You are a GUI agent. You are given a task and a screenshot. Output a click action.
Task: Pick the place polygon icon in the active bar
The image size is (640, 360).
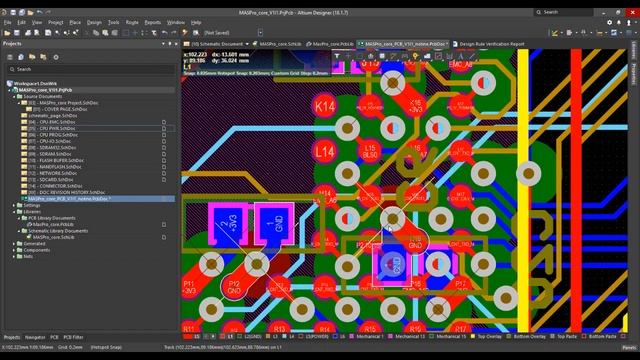(x=427, y=56)
